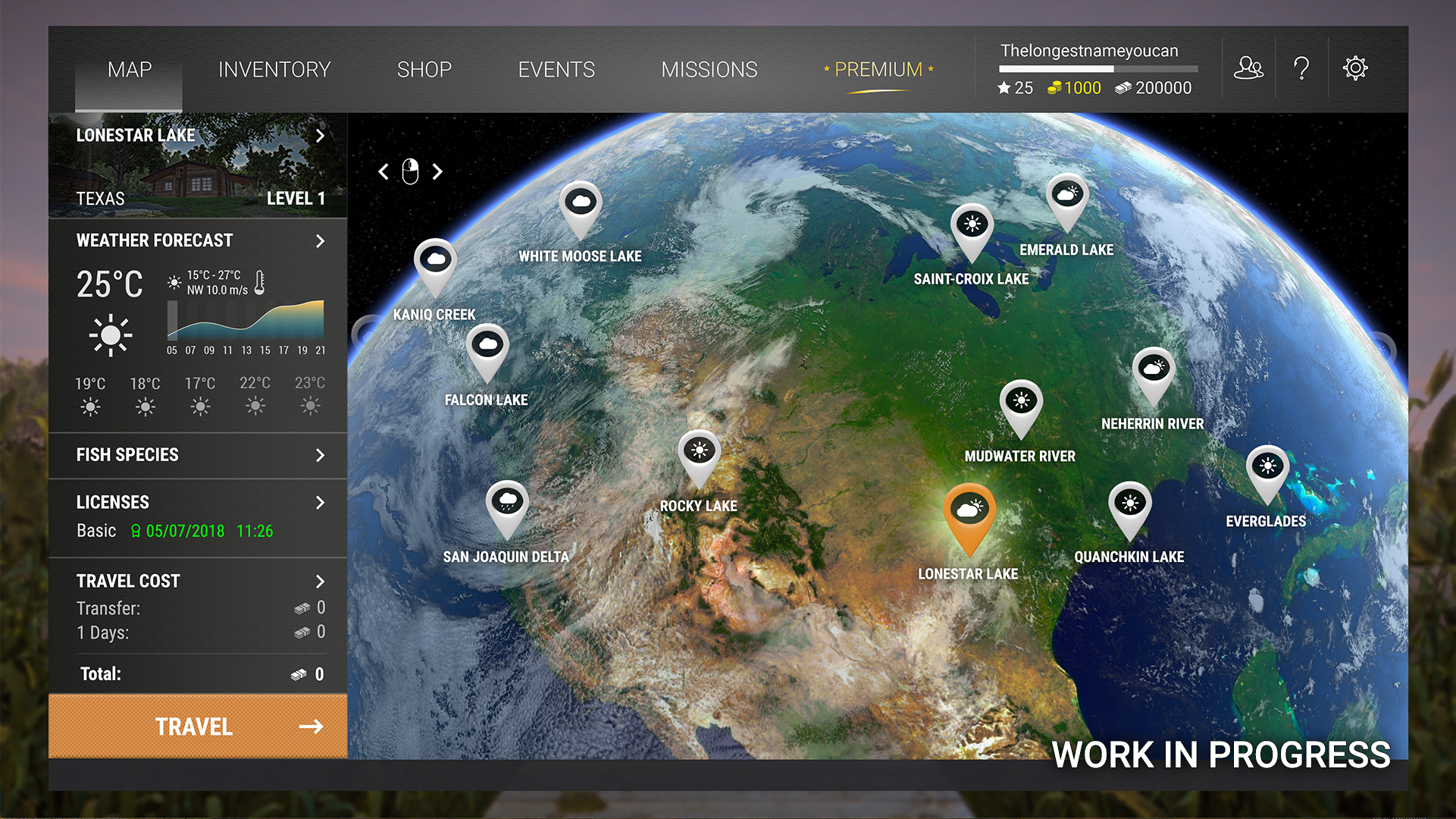Viewport: 1456px width, 819px height.
Task: Open the Missions tab
Action: (709, 70)
